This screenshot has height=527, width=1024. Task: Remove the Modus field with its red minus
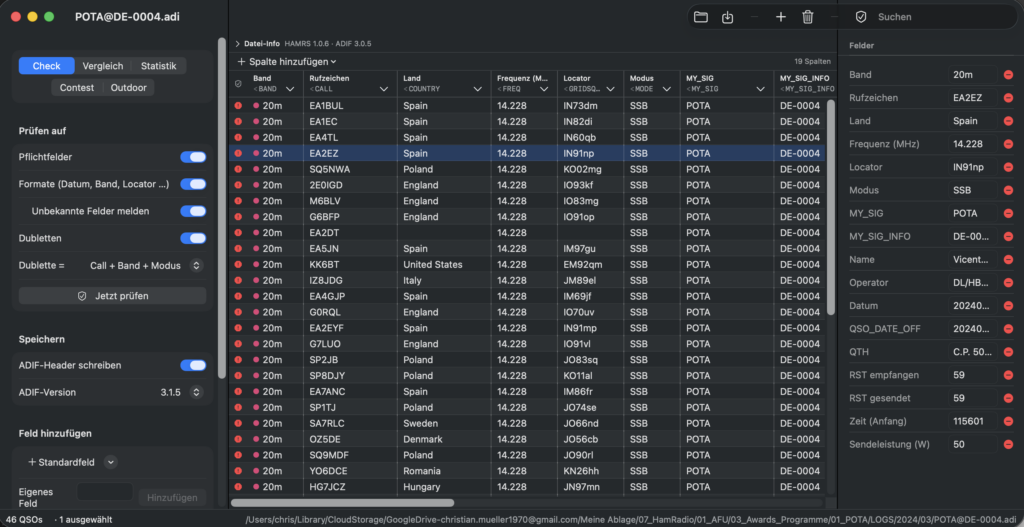(x=1008, y=190)
